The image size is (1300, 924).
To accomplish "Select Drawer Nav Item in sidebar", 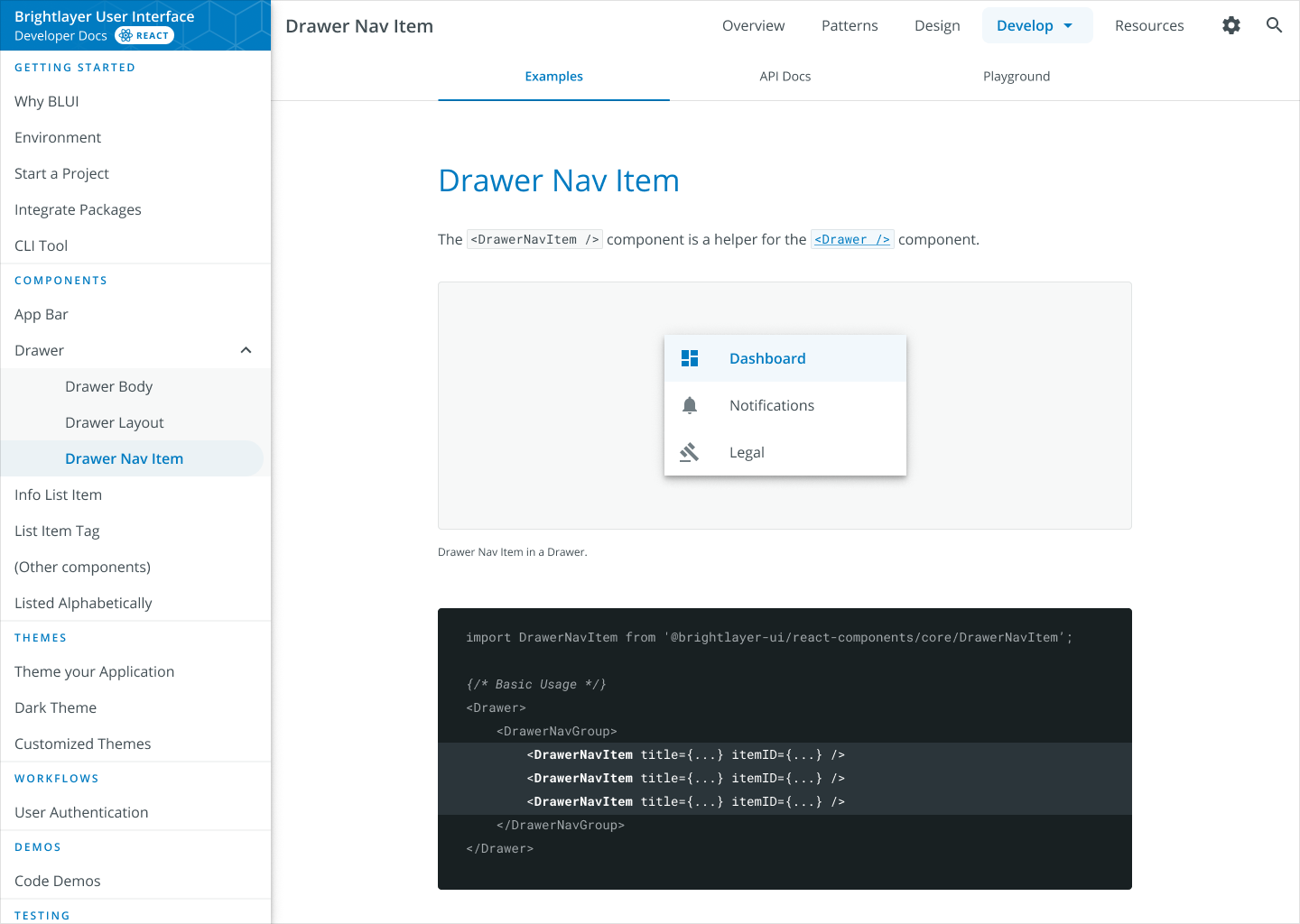I will click(x=132, y=458).
